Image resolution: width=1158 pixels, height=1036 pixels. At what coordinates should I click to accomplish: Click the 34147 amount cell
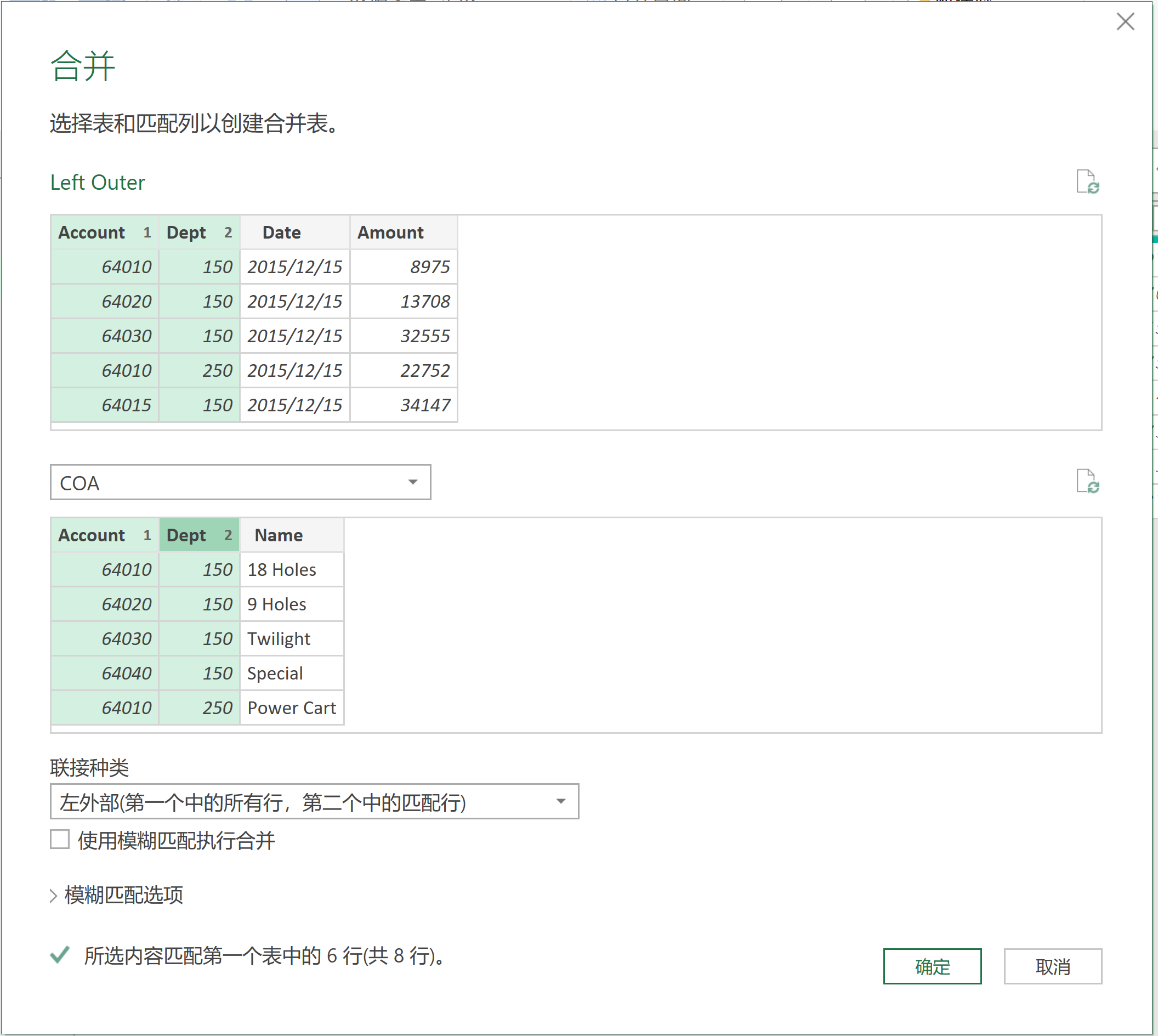click(424, 405)
